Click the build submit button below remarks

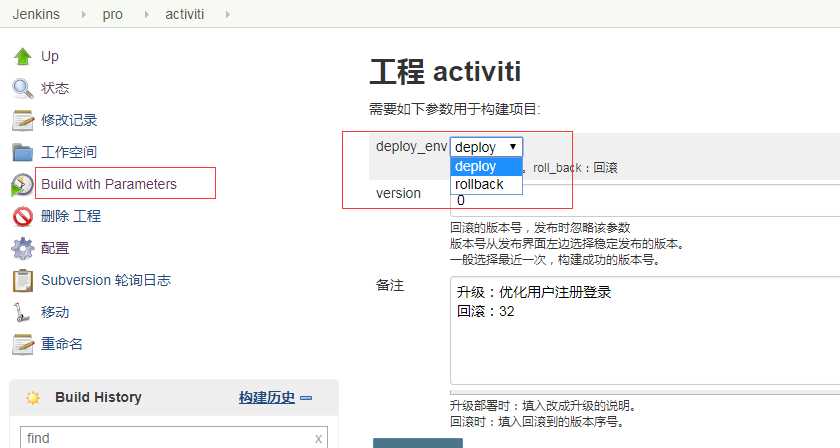(418, 443)
